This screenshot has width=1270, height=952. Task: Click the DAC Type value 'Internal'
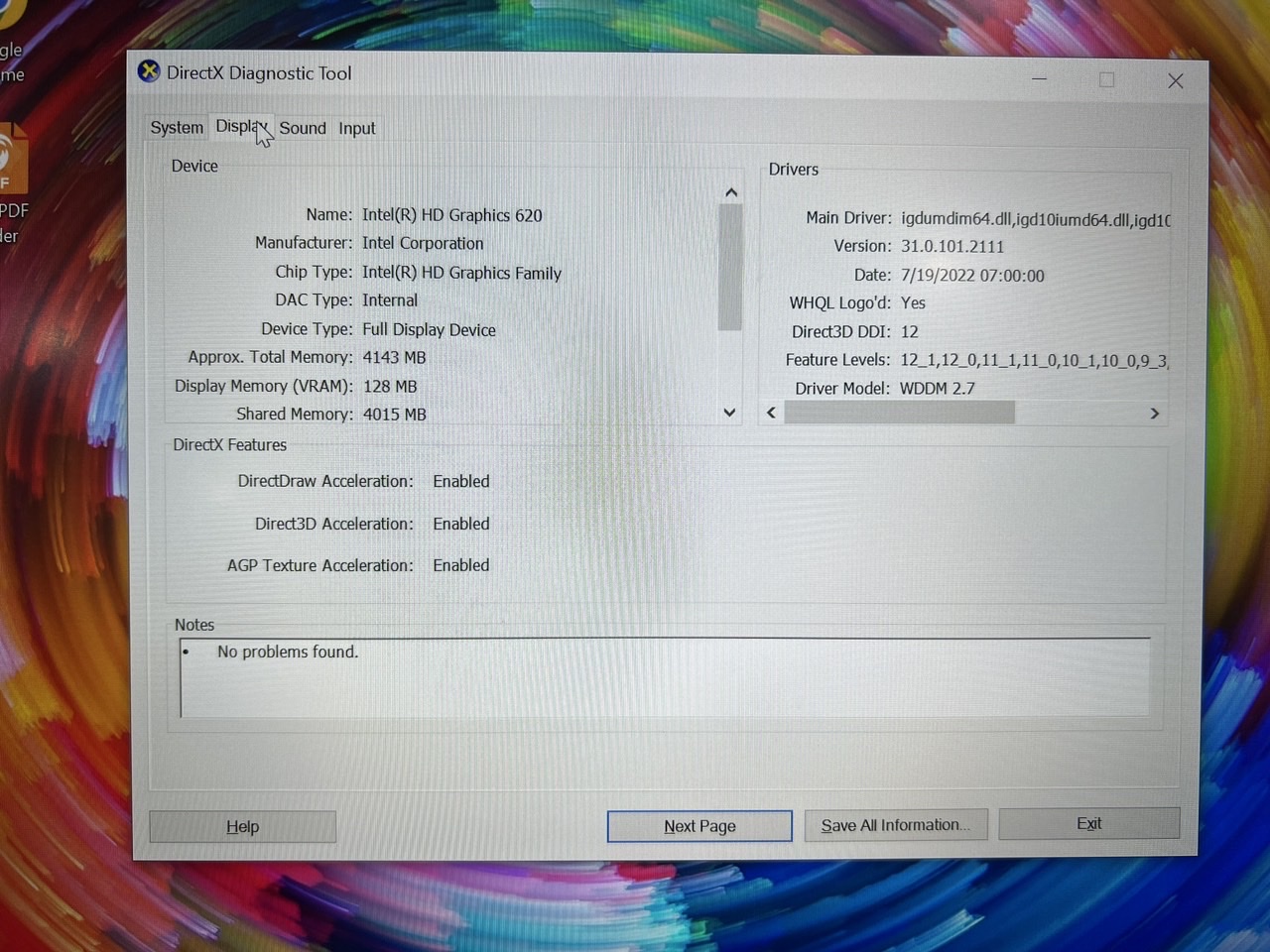(390, 300)
